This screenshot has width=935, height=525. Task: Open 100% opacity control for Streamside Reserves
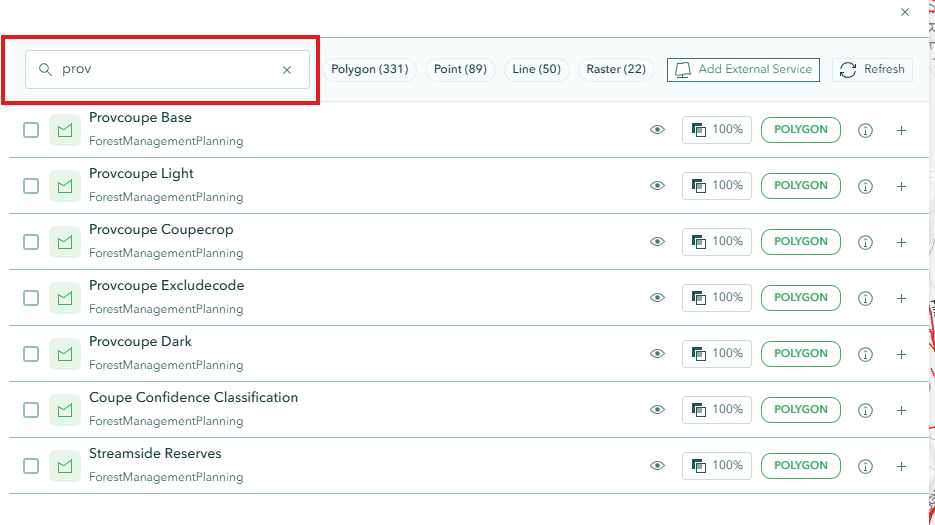pyautogui.click(x=717, y=465)
